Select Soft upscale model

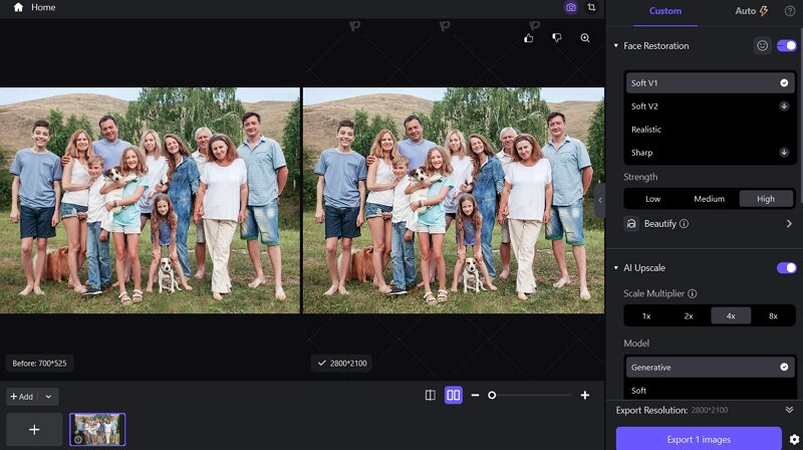[x=710, y=390]
